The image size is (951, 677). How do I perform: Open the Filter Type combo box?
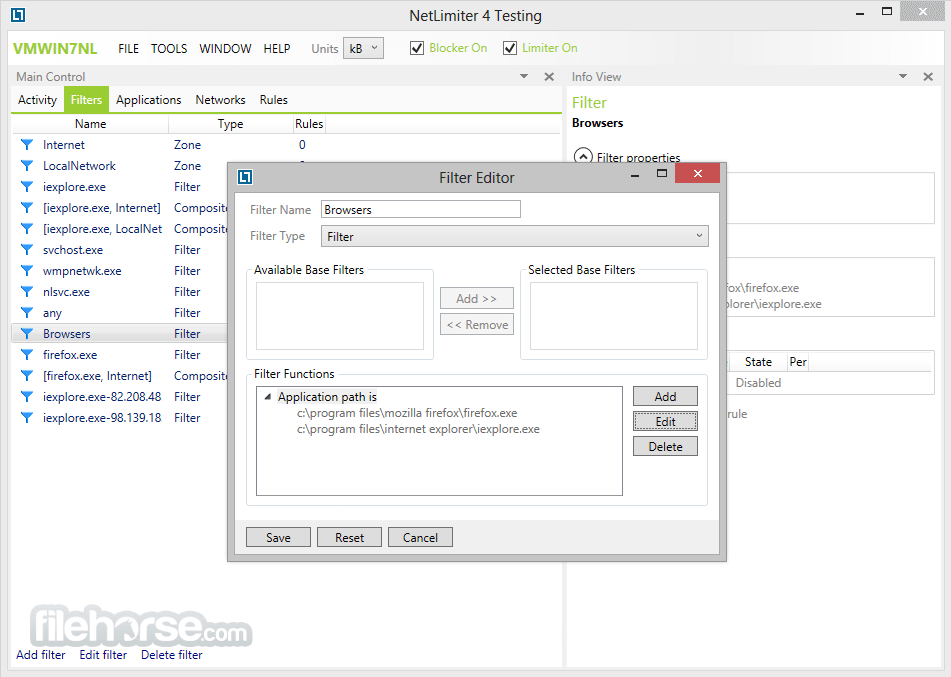pos(514,236)
